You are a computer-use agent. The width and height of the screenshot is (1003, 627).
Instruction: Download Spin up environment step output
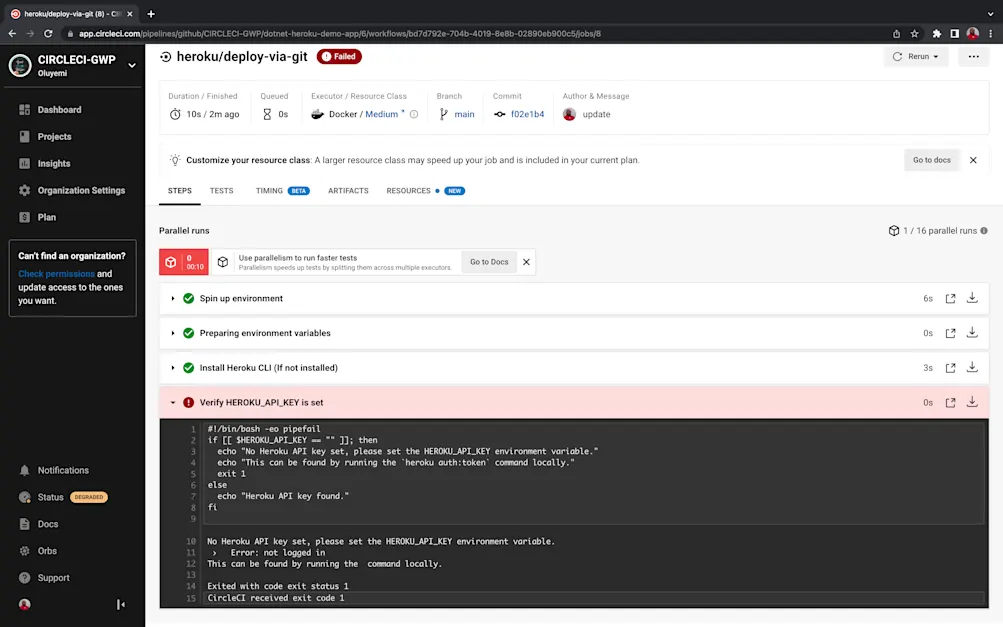[x=972, y=298]
